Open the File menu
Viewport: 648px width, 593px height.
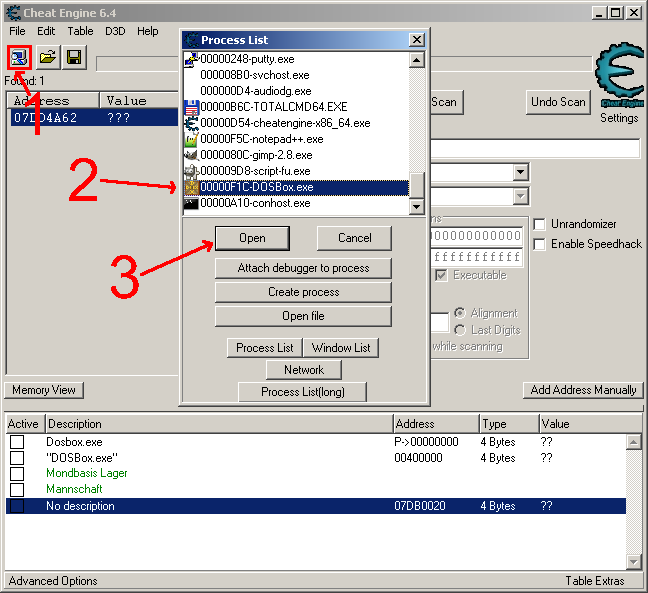[x=17, y=31]
